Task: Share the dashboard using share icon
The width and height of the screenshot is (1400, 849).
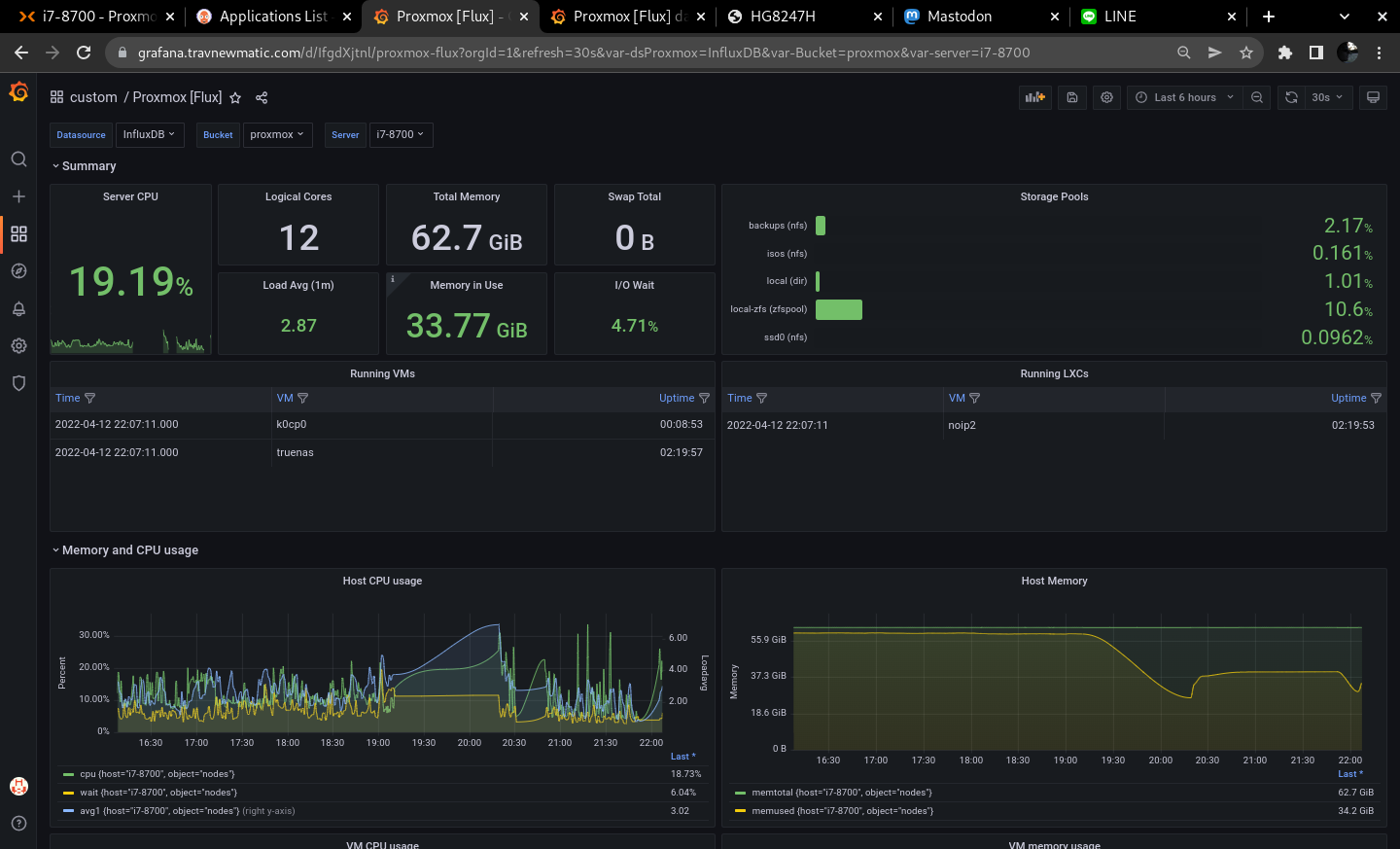Action: (x=262, y=97)
